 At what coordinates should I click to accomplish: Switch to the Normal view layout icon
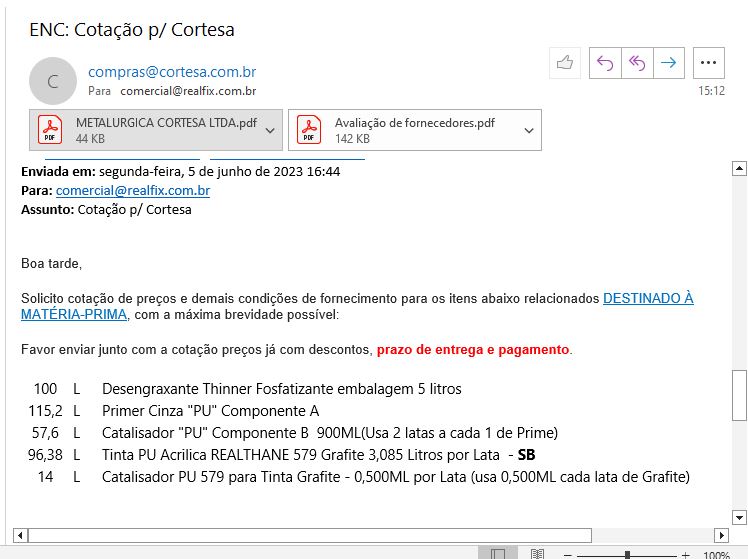tap(498, 554)
